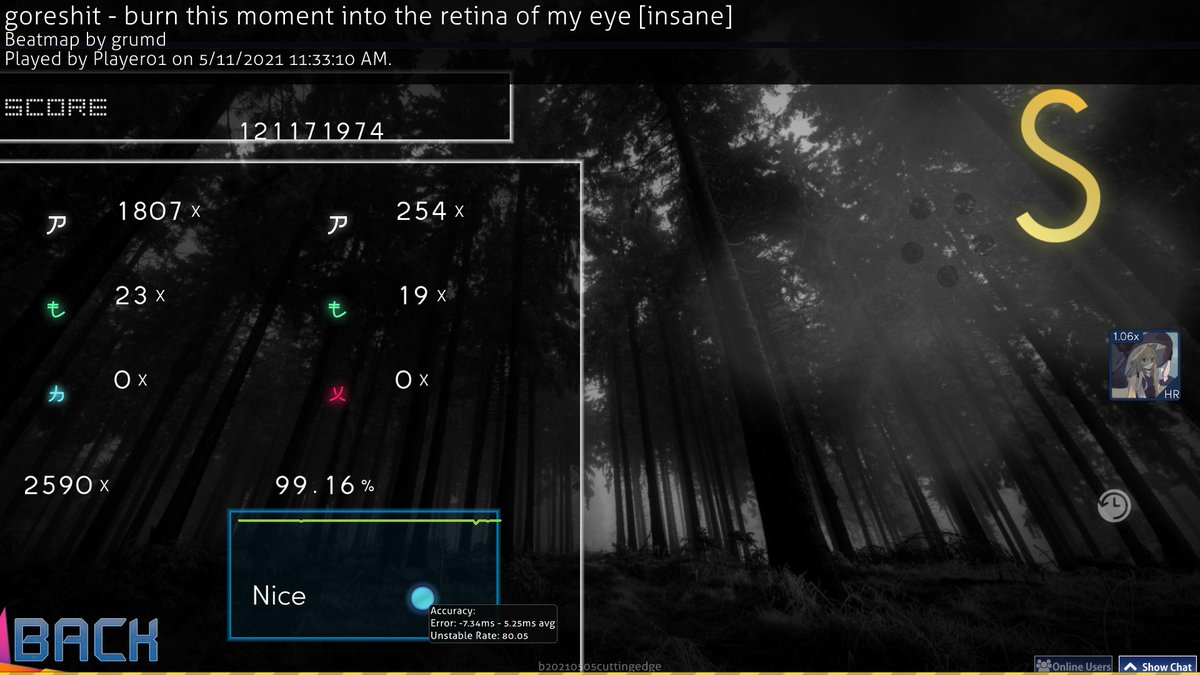Click the Beatmap by grumd text

coord(85,41)
